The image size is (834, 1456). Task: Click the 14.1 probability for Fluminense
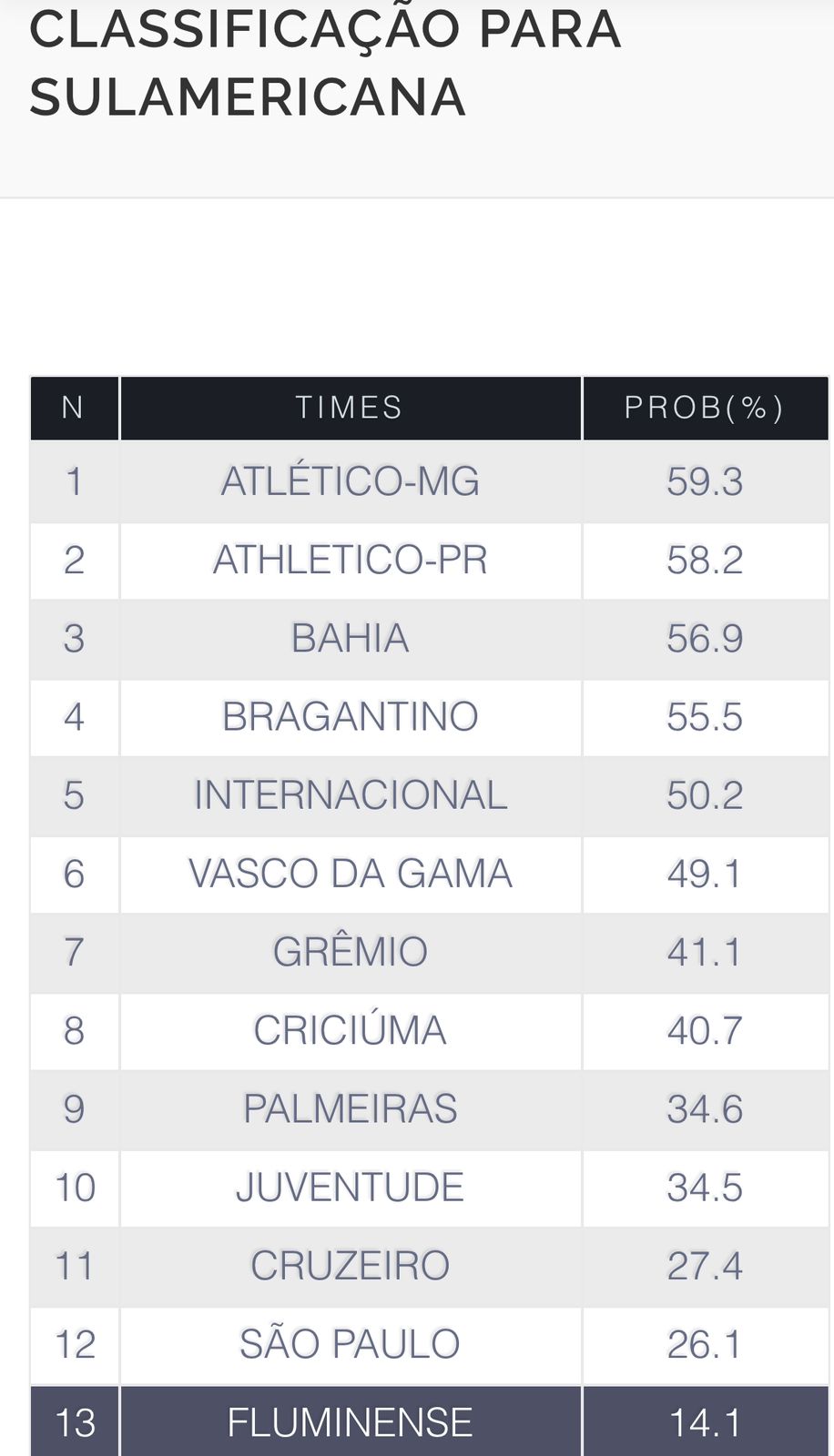[x=705, y=1422]
